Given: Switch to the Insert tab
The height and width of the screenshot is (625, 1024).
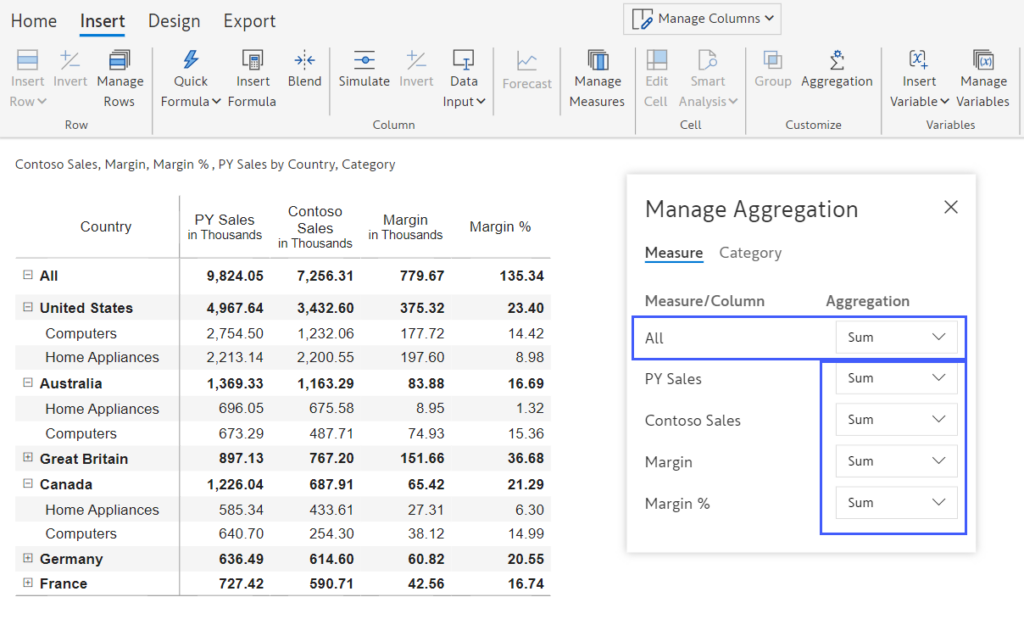Looking at the screenshot, I should [103, 21].
